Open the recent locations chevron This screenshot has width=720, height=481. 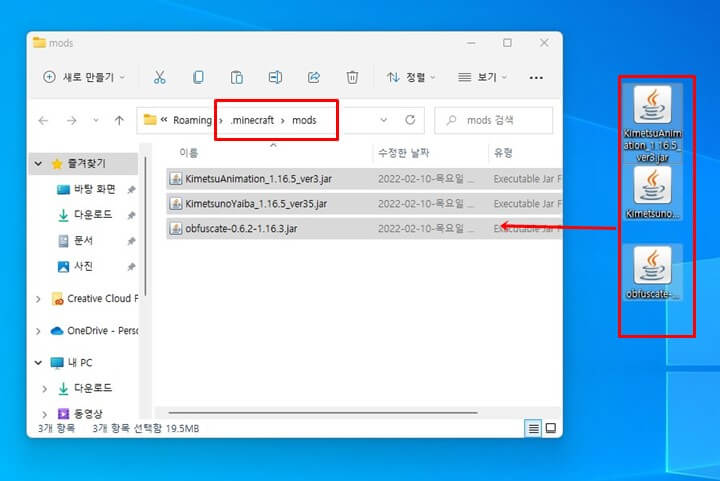point(96,120)
